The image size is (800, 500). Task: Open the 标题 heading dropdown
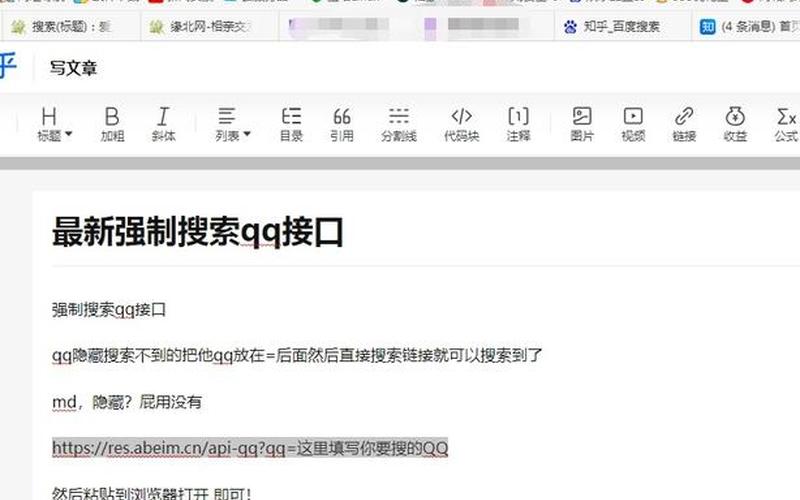54,124
